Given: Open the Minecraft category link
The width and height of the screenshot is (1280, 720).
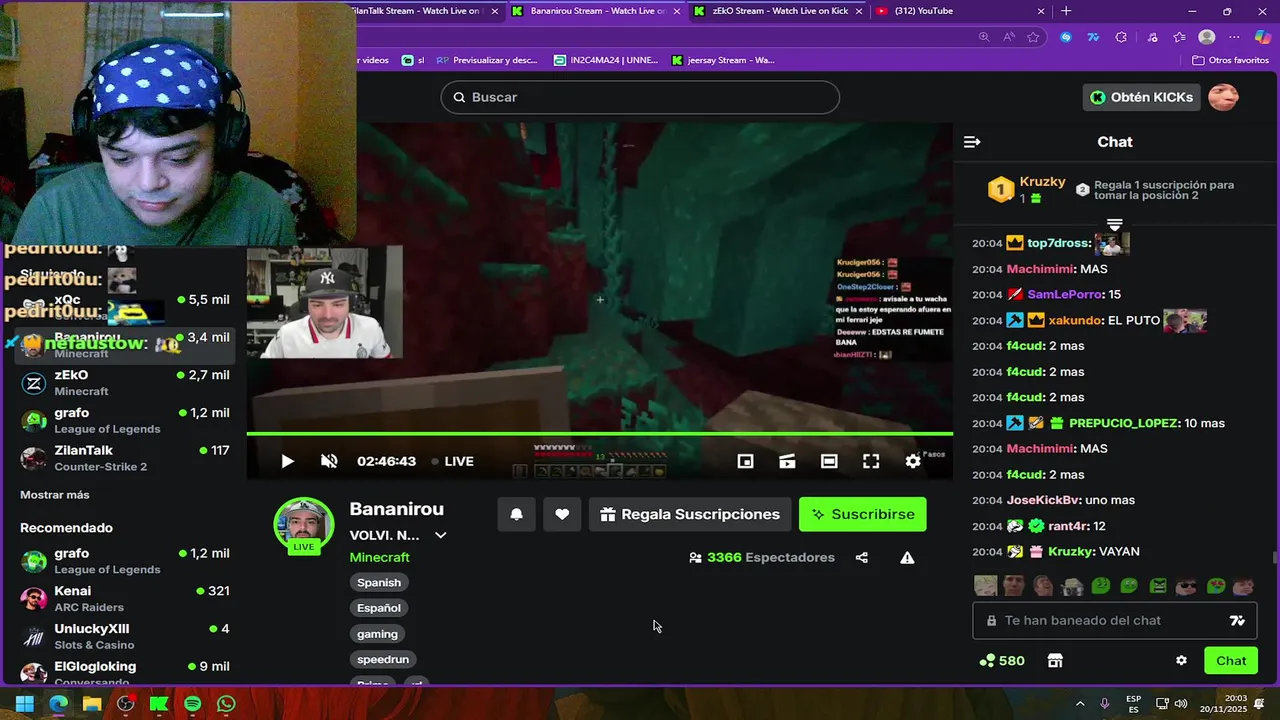Looking at the screenshot, I should 379,557.
